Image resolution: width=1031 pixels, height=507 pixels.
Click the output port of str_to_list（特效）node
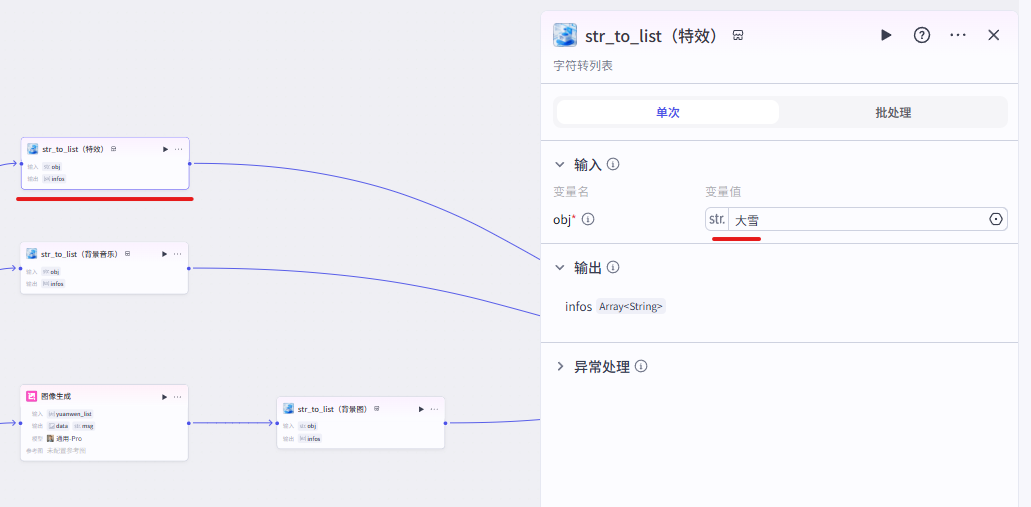tap(189, 163)
